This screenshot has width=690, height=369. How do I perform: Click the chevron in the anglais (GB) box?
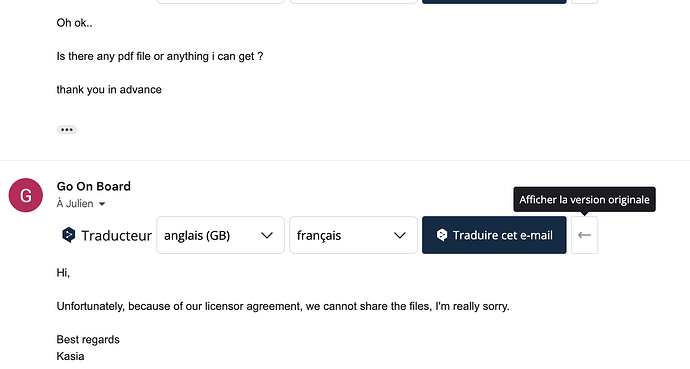(267, 236)
